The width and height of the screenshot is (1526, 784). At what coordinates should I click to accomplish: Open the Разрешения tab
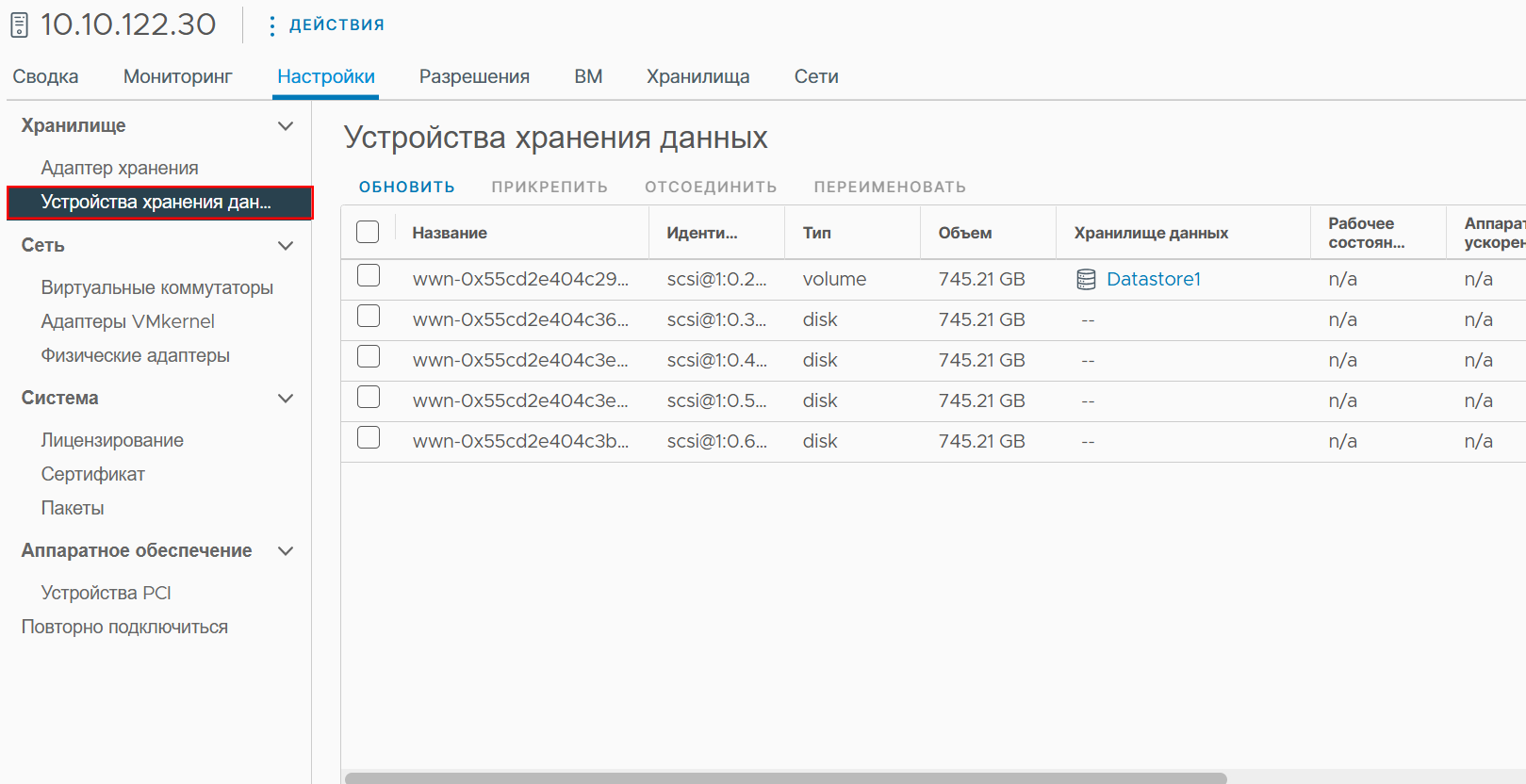point(474,76)
